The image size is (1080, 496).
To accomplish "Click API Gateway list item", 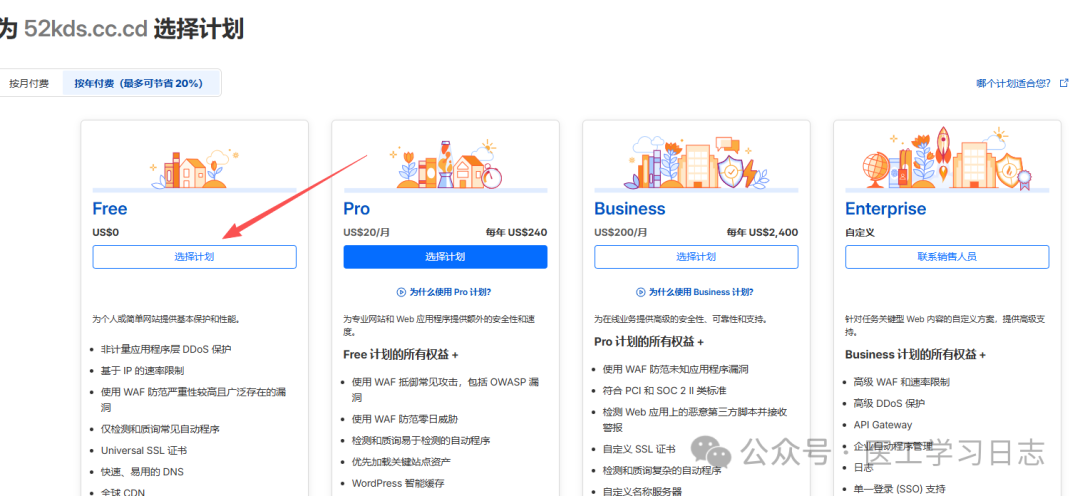I will [x=882, y=425].
